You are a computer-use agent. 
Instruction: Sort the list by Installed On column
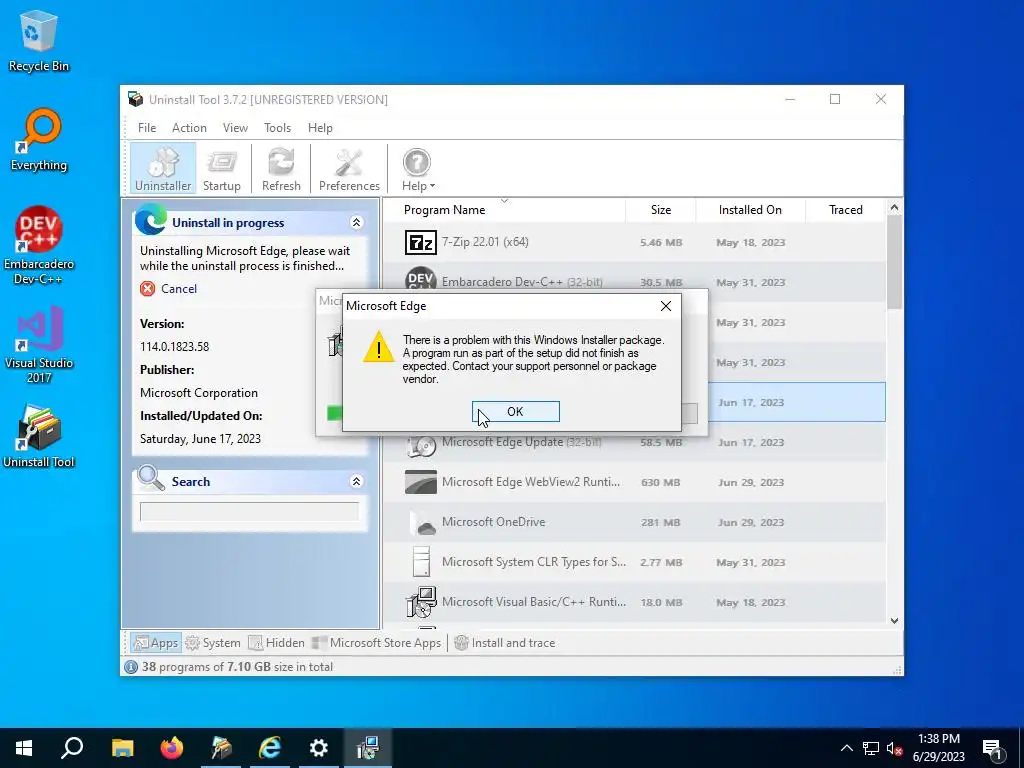click(x=750, y=210)
